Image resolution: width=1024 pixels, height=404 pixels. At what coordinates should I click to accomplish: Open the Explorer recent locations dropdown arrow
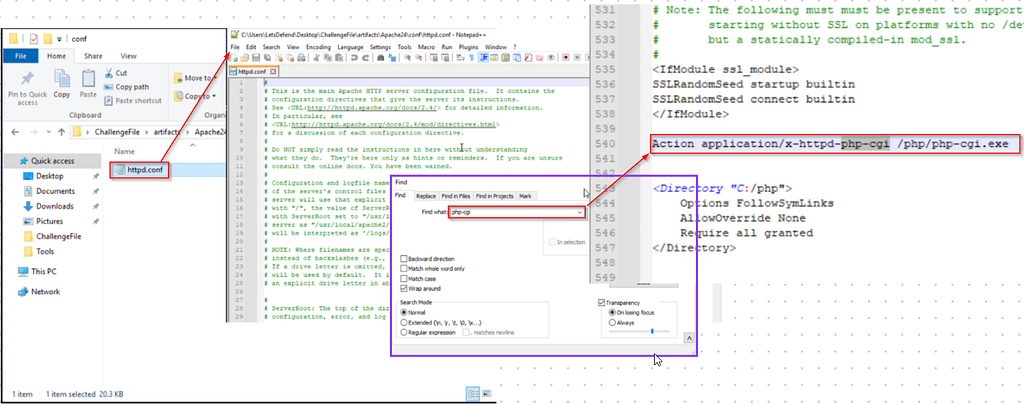(47, 132)
